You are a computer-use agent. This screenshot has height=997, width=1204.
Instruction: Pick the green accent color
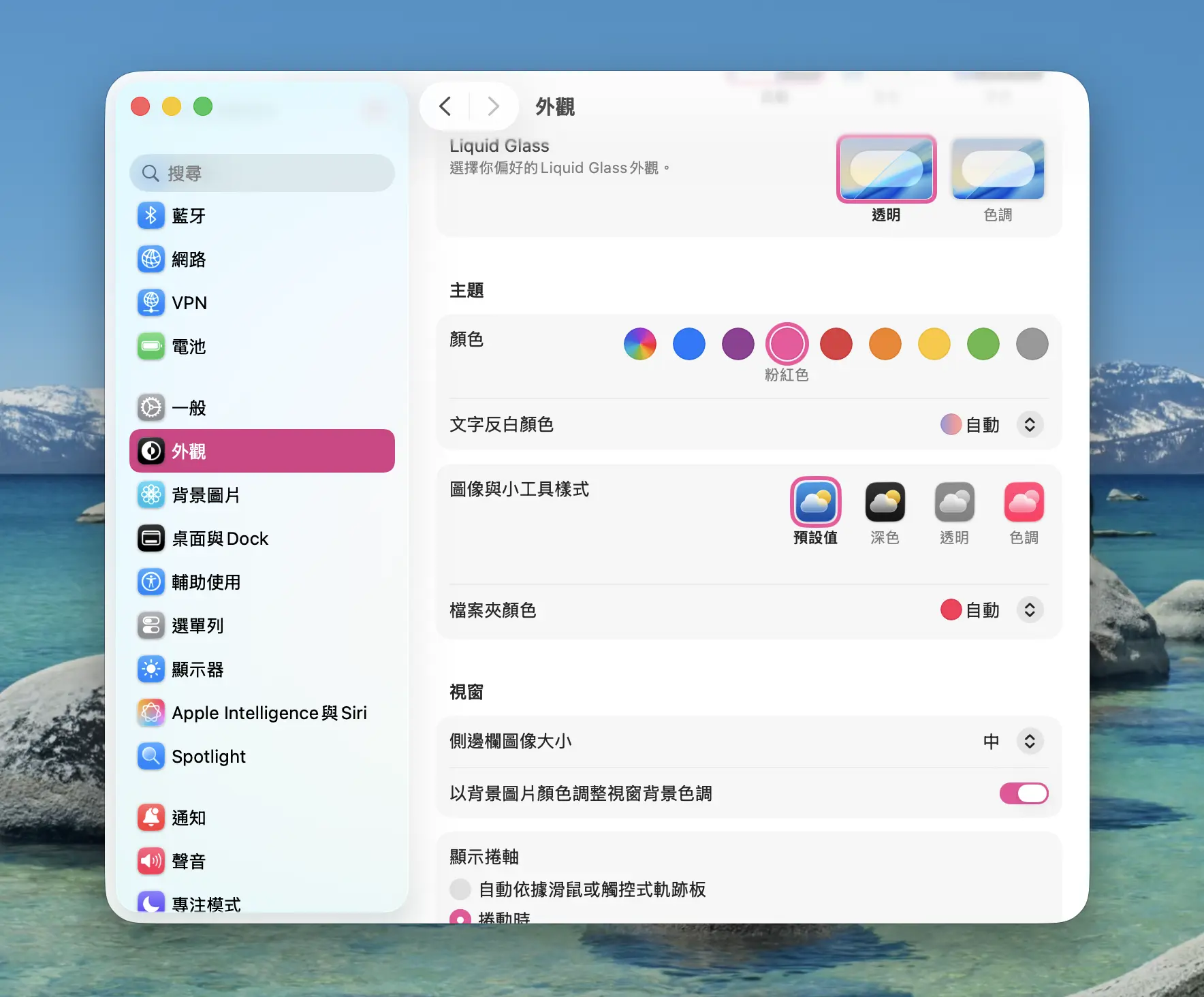tap(983, 344)
